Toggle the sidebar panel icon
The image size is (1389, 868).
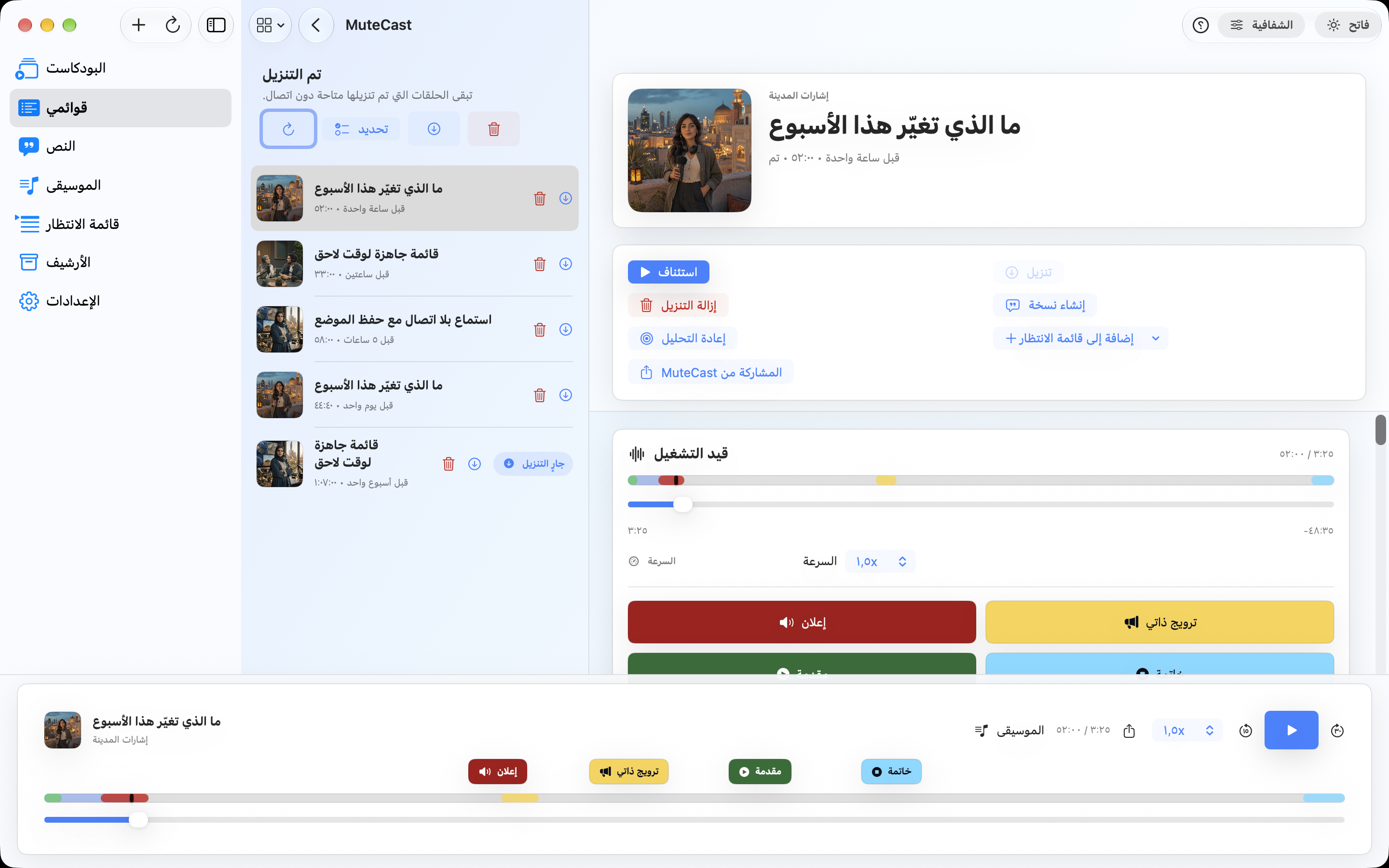[216, 25]
